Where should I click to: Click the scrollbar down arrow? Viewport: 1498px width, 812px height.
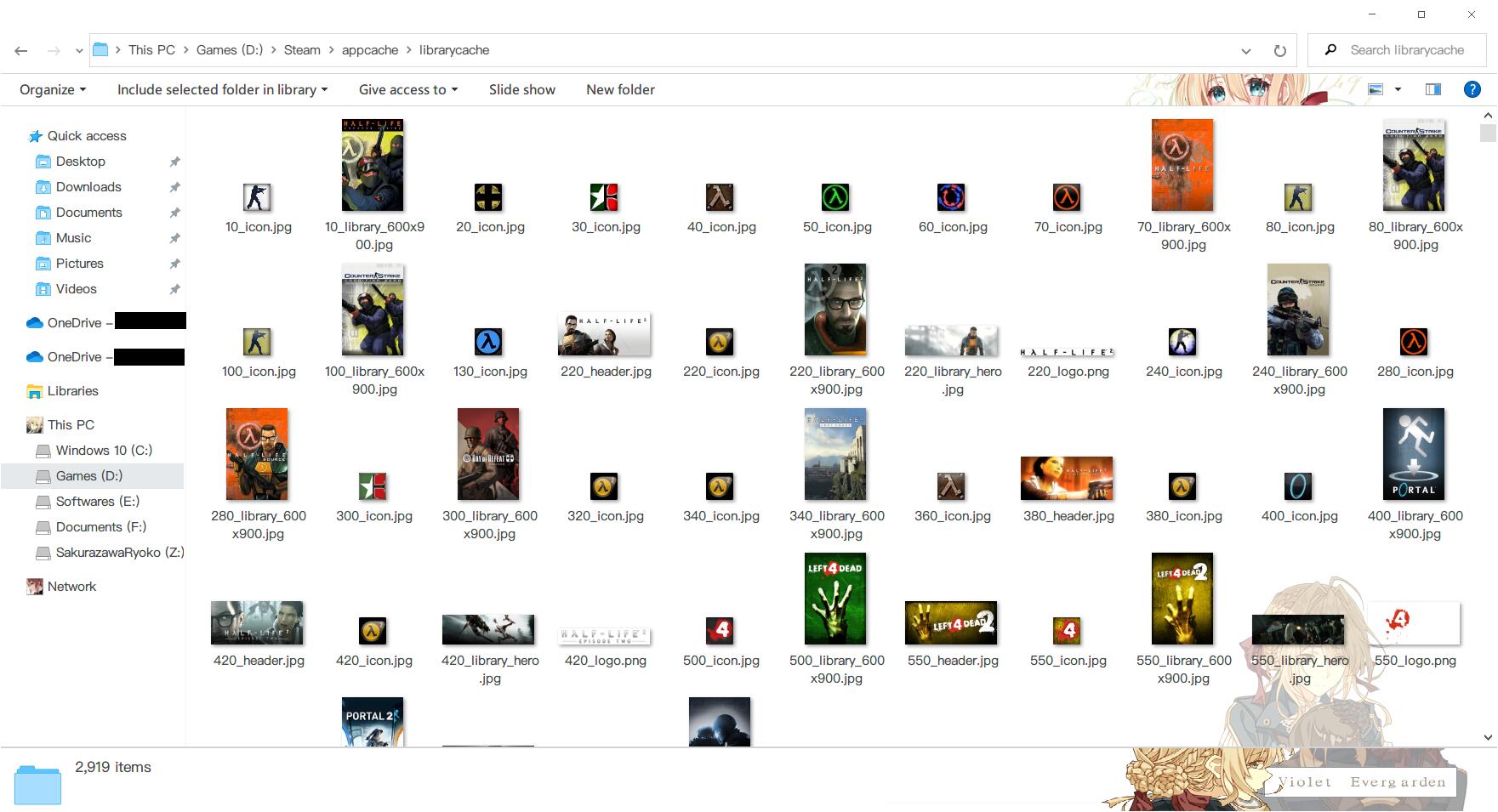point(1488,737)
